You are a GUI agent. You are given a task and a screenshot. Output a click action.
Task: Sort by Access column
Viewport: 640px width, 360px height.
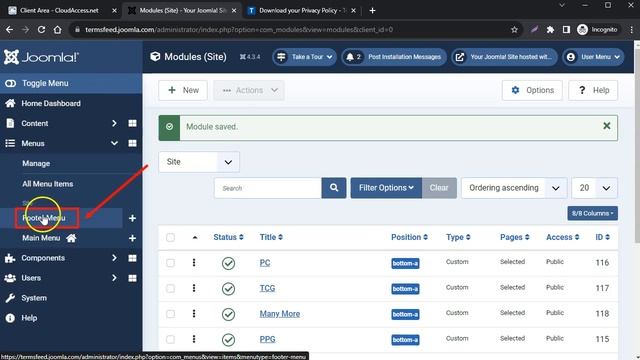tap(562, 237)
